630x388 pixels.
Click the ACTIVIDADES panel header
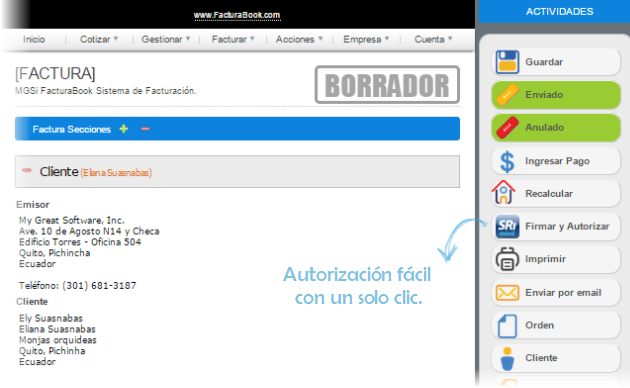(559, 11)
